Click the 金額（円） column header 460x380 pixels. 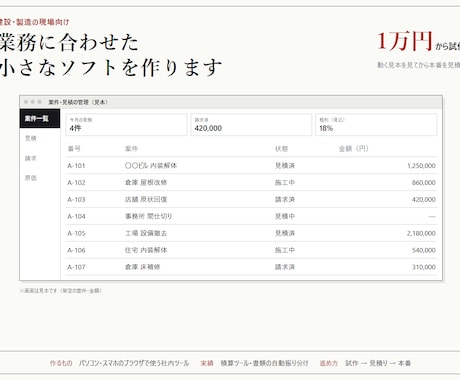pos(354,149)
